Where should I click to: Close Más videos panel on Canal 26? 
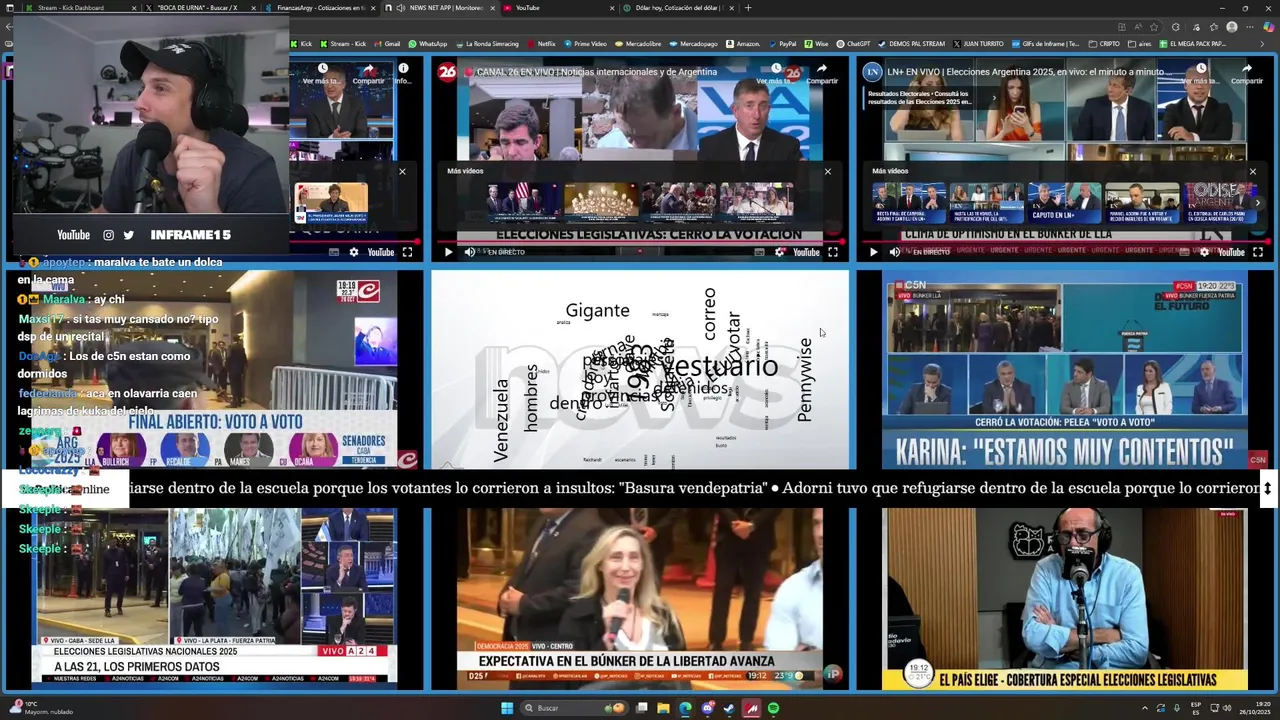pyautogui.click(x=827, y=171)
